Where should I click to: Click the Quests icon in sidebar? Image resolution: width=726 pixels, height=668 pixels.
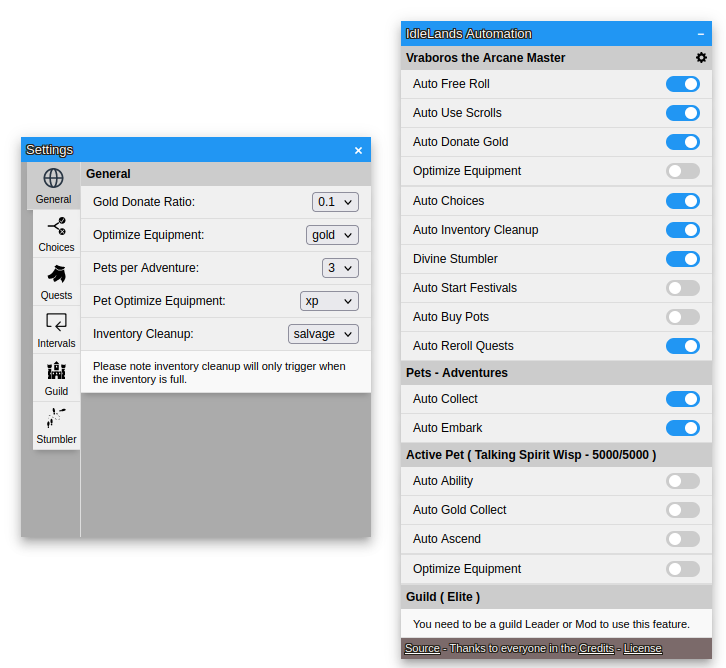point(56,275)
